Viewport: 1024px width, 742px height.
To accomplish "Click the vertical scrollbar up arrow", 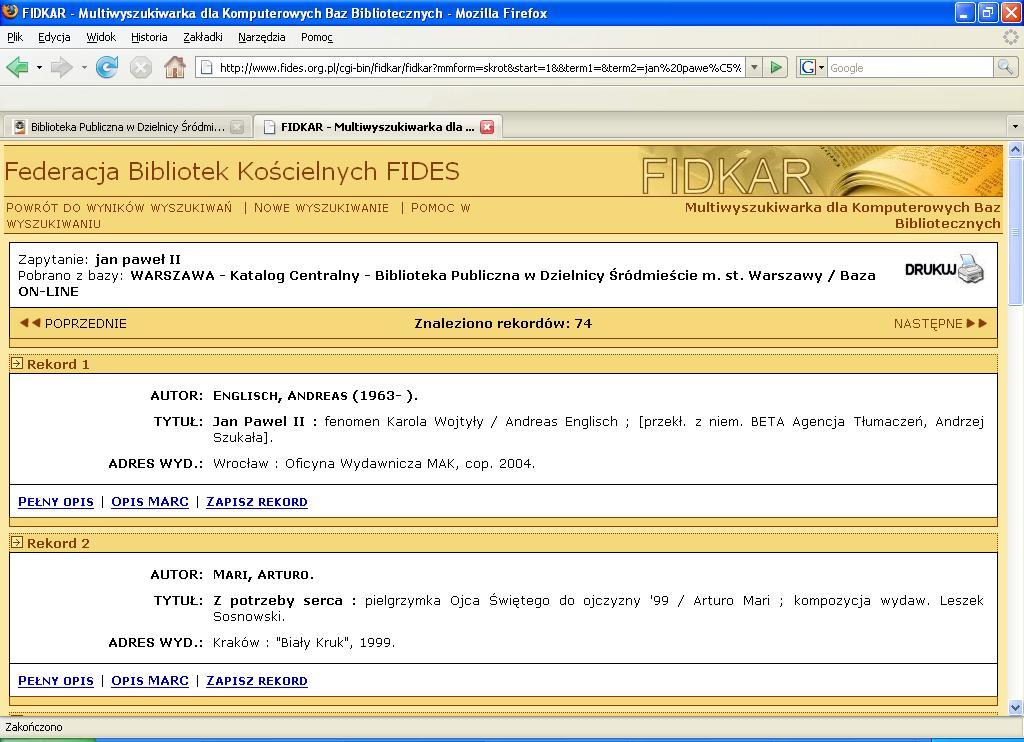I will tap(1016, 150).
